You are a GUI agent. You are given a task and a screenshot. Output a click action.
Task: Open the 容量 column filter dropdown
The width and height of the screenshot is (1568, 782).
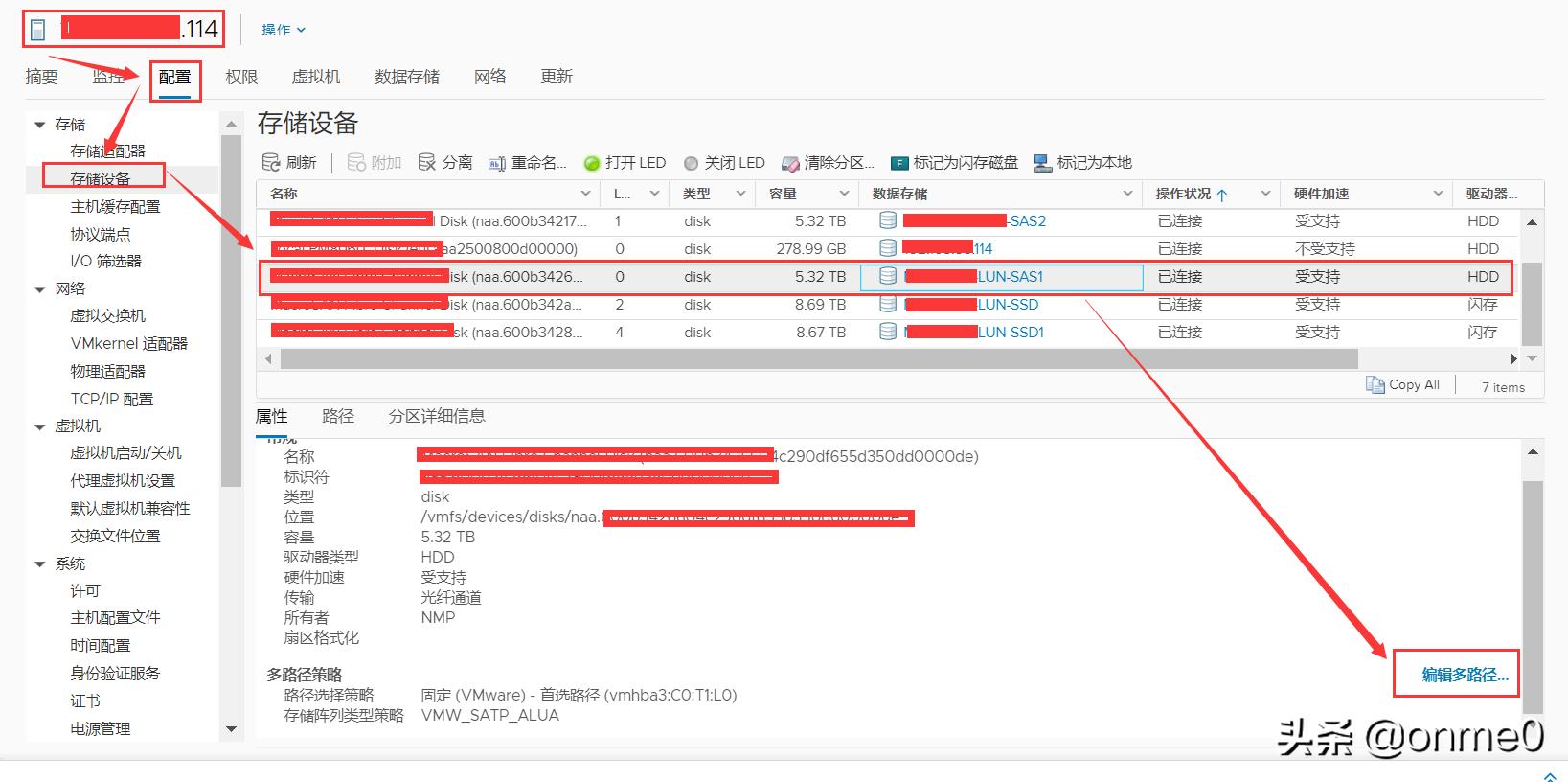tap(844, 194)
